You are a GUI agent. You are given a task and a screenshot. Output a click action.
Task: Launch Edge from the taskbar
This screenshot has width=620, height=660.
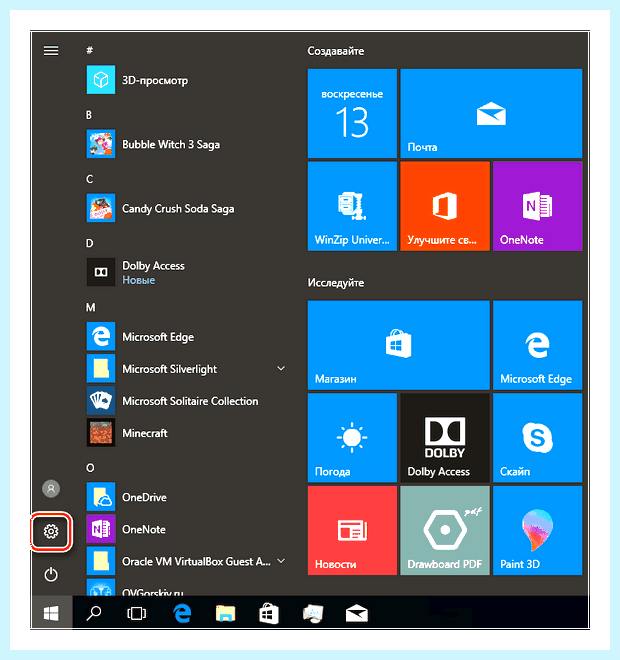pos(182,613)
